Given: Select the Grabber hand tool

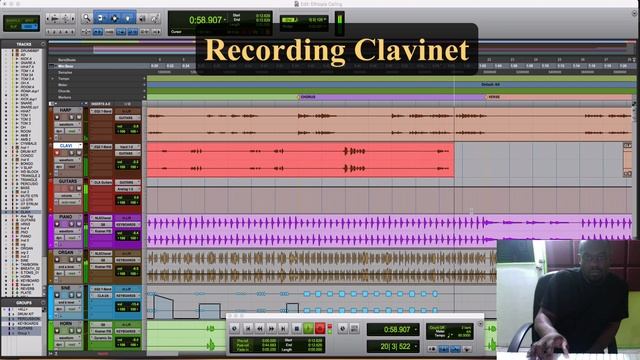Looking at the screenshot, I should (128, 18).
